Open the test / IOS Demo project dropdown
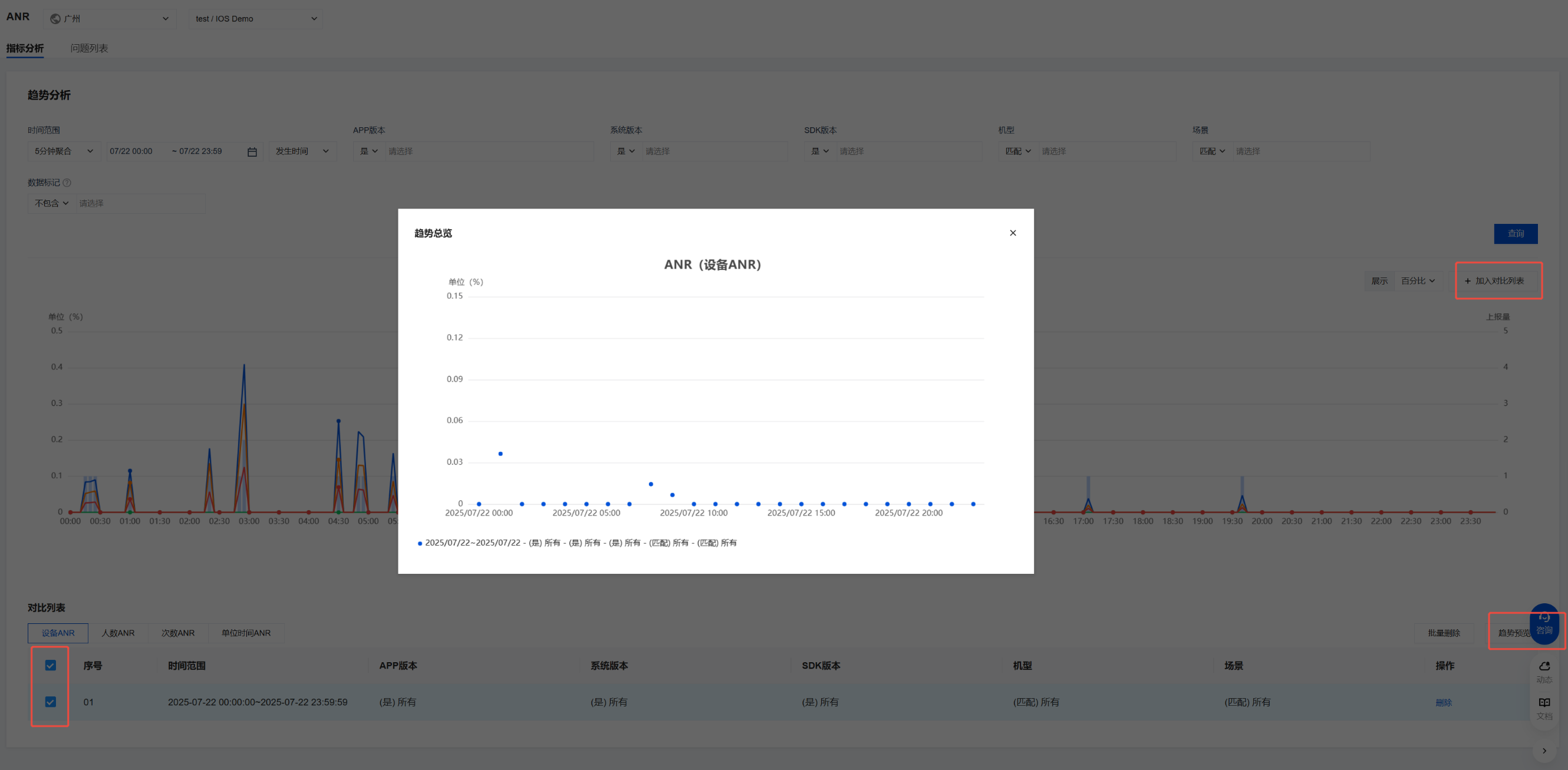This screenshot has height=770, width=1568. (x=256, y=19)
